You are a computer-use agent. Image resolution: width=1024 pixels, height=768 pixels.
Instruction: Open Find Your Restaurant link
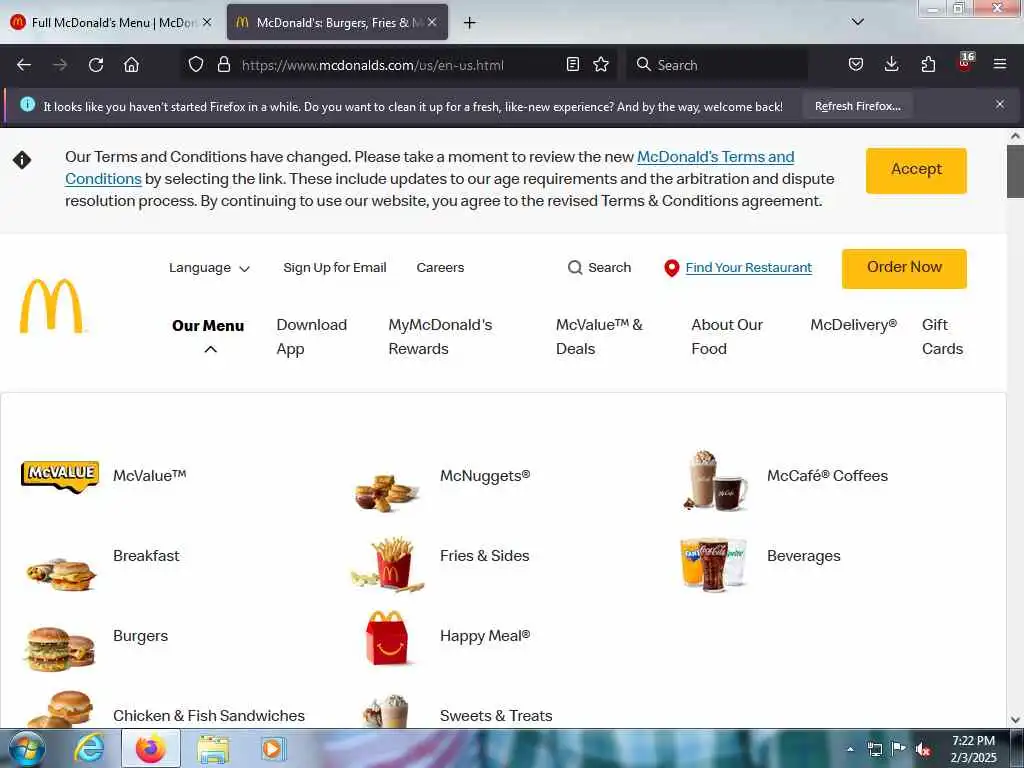[748, 268]
